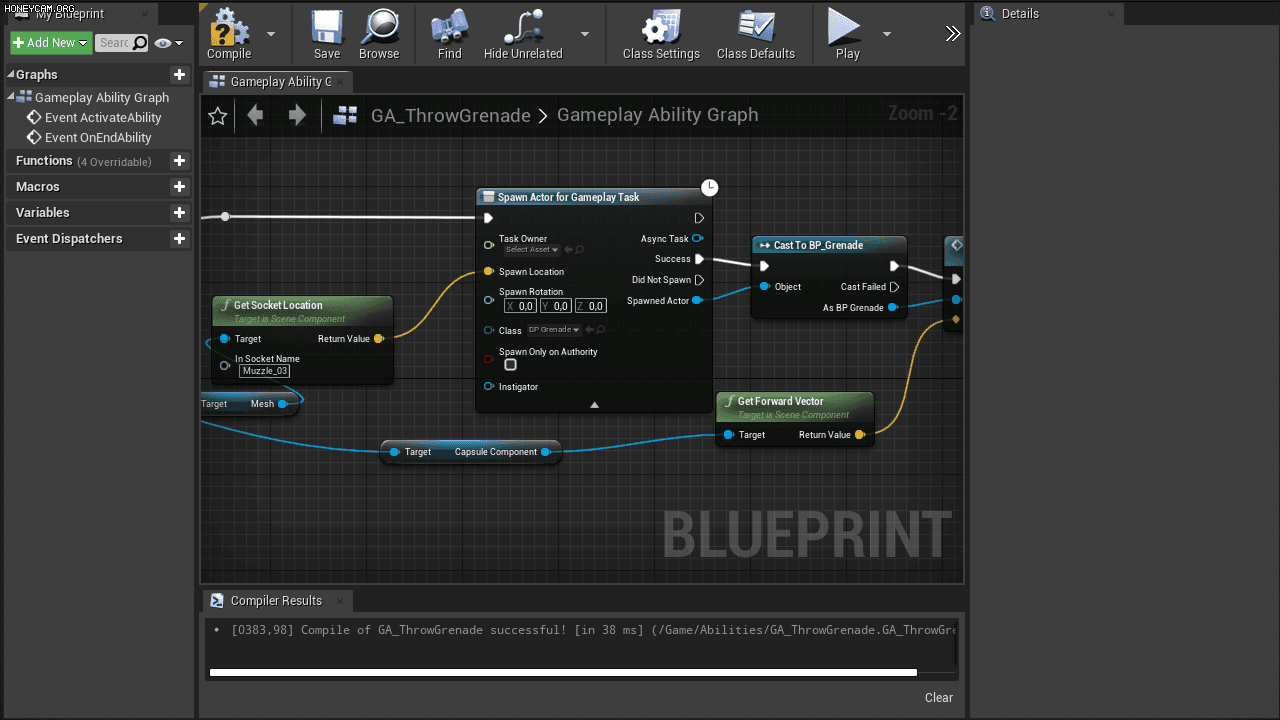The width and height of the screenshot is (1280, 720).
Task: Click the Cast Failed execution pin
Action: pos(894,287)
